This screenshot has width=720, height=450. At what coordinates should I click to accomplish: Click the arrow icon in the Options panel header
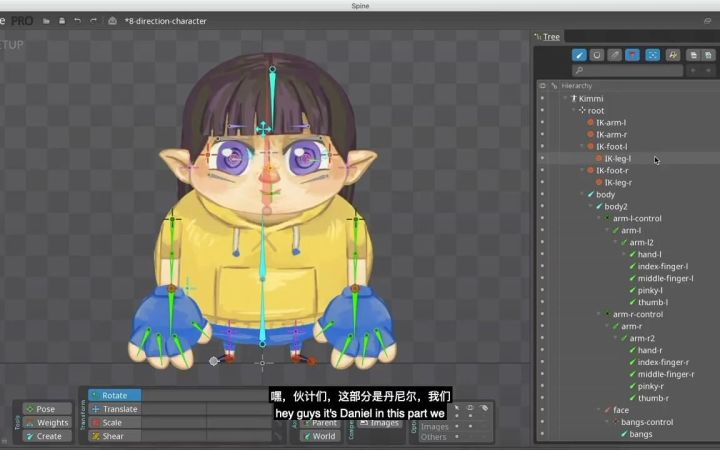tap(456, 408)
